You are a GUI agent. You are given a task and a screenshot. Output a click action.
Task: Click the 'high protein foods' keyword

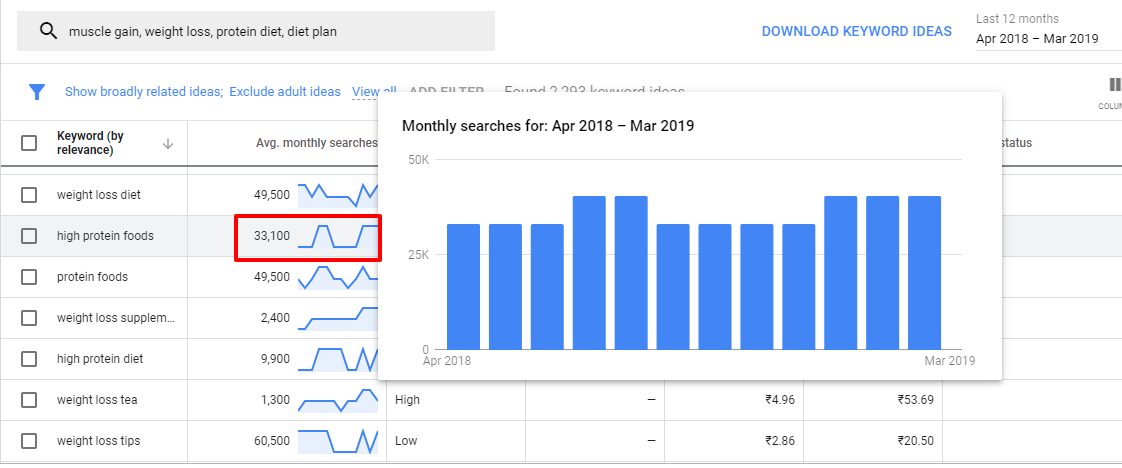105,236
